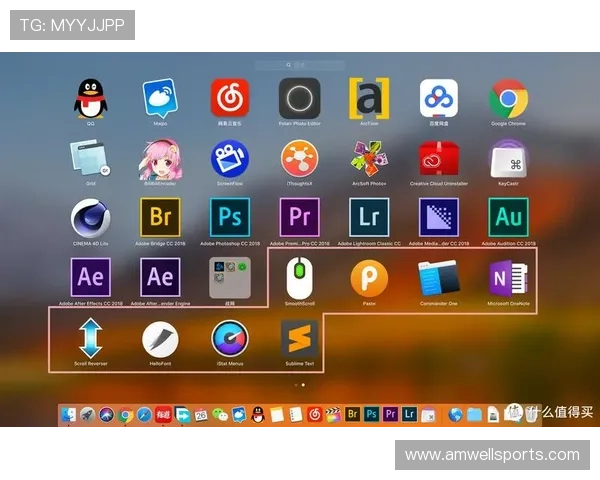Launch Adobe Bridge CC 2018
The width and height of the screenshot is (600, 480).
(160, 216)
